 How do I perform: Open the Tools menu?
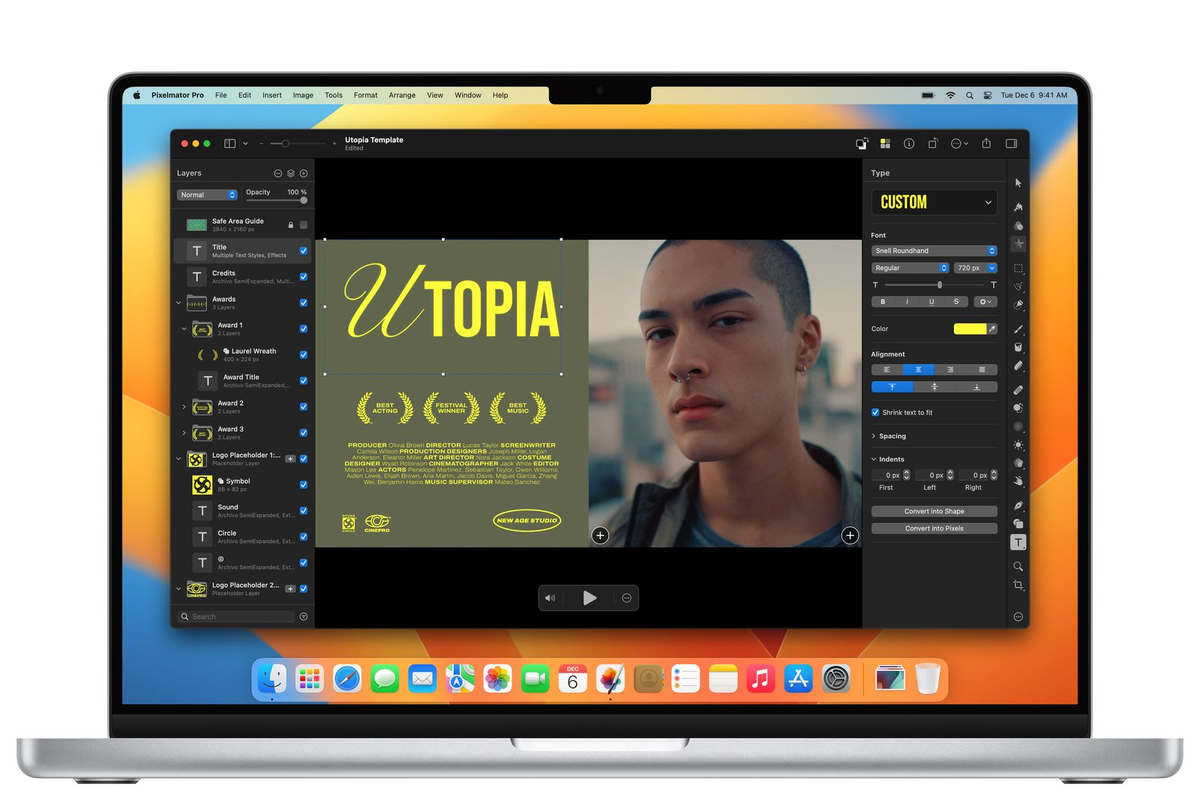333,95
